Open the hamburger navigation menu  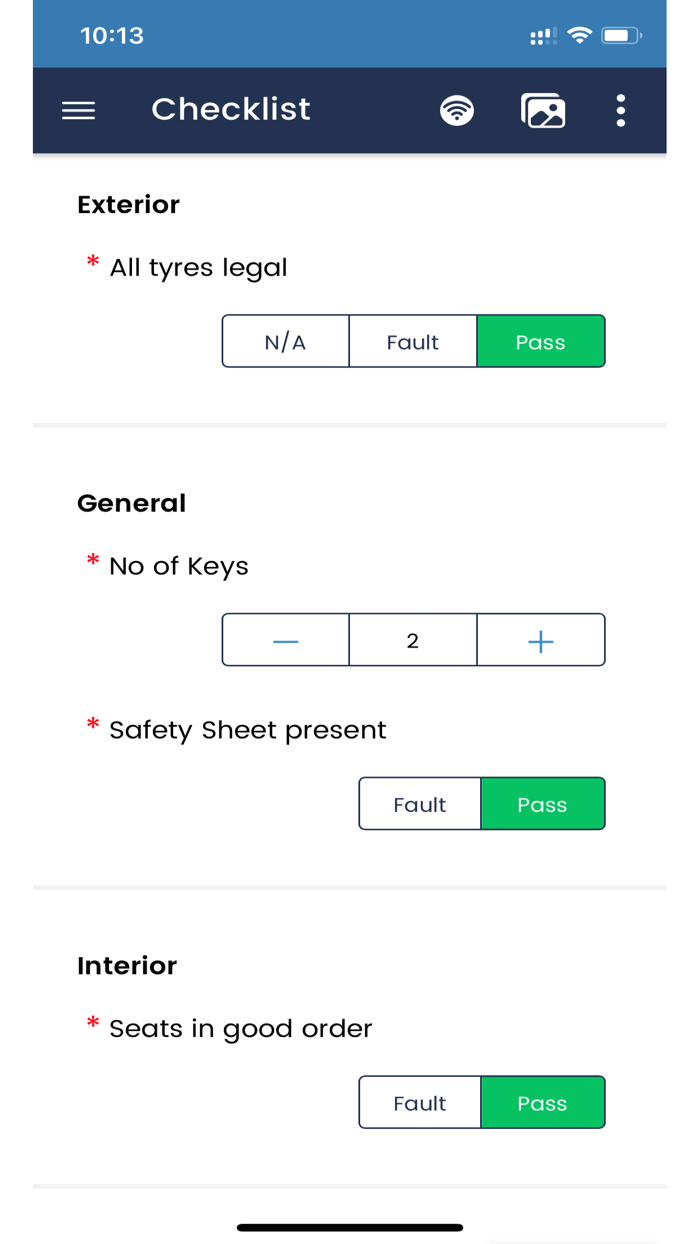pyautogui.click(x=78, y=110)
